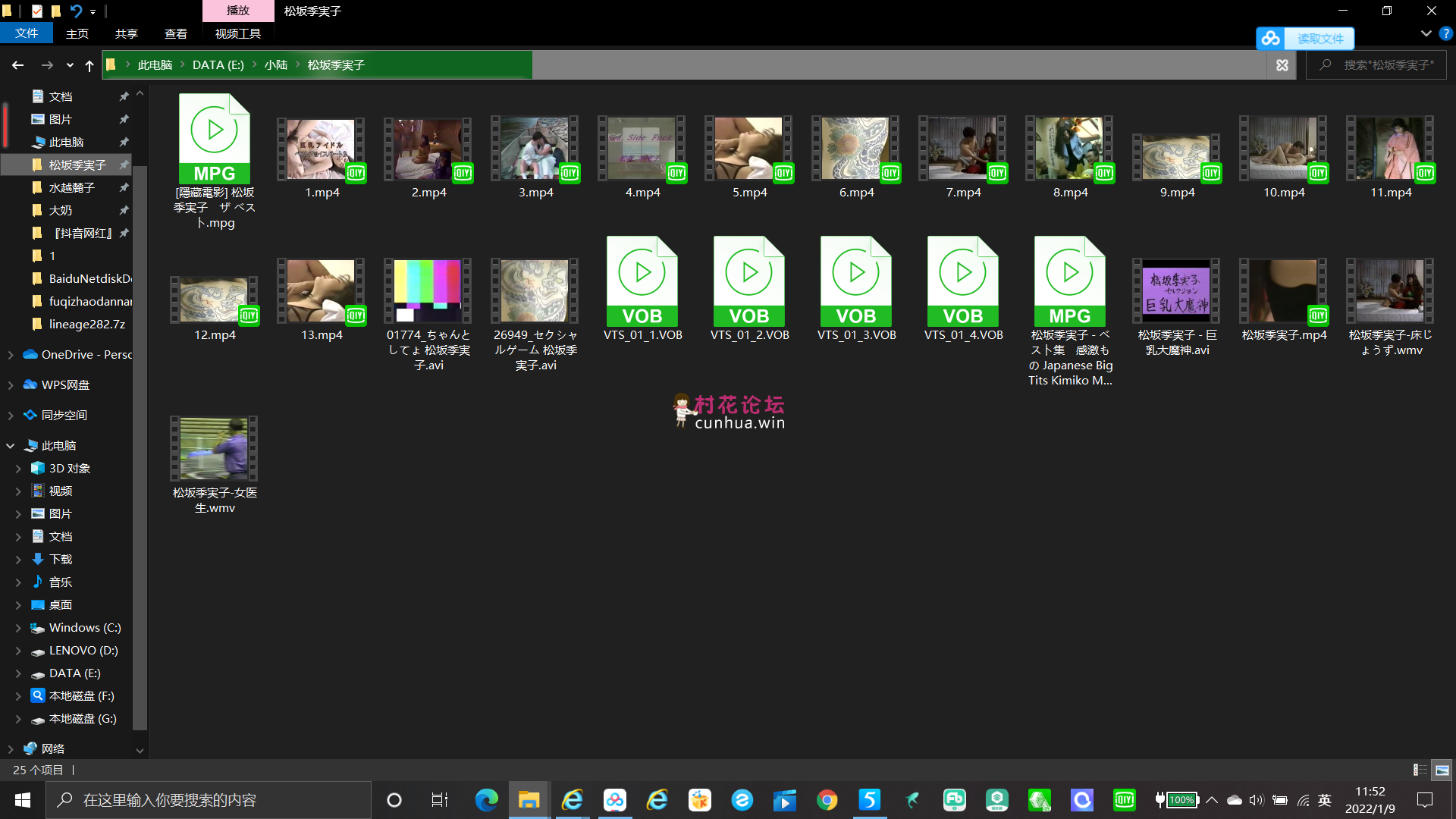Select 大奶 folder in sidebar

[x=60, y=210]
